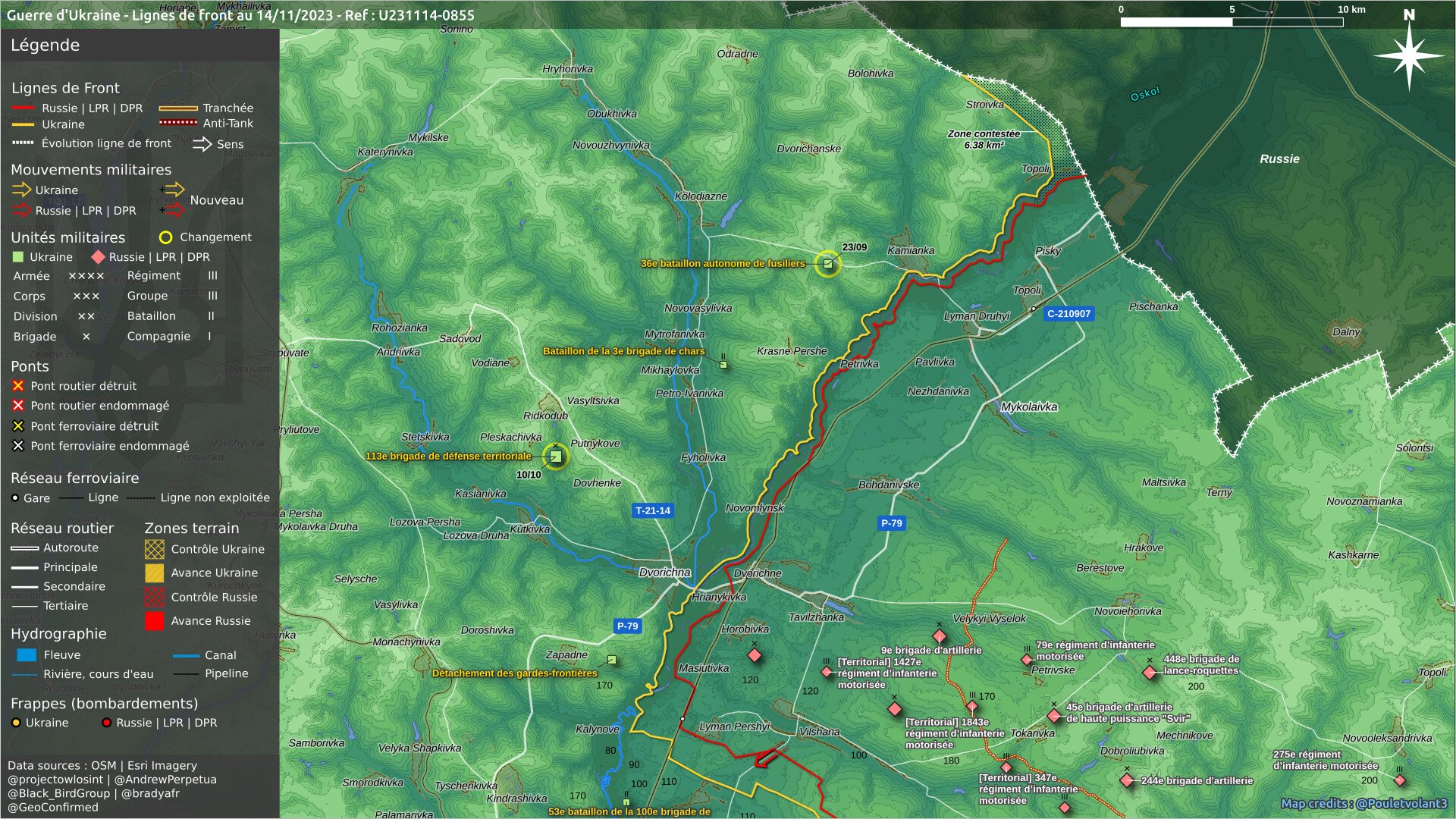Click the Dvorichanske village label

(808, 149)
